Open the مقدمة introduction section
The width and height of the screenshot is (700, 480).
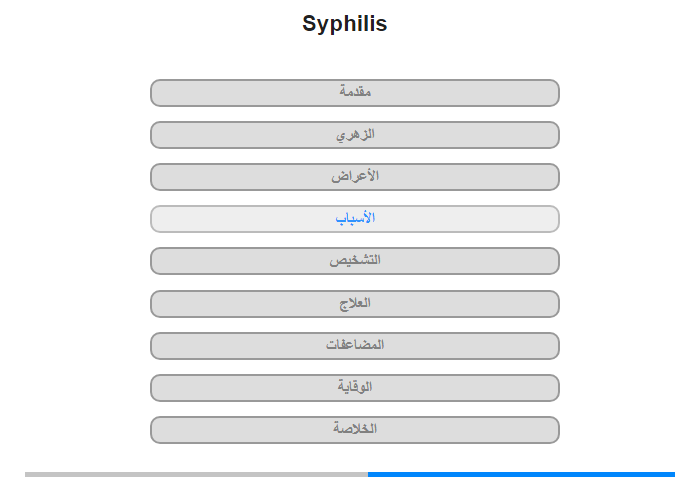[355, 93]
